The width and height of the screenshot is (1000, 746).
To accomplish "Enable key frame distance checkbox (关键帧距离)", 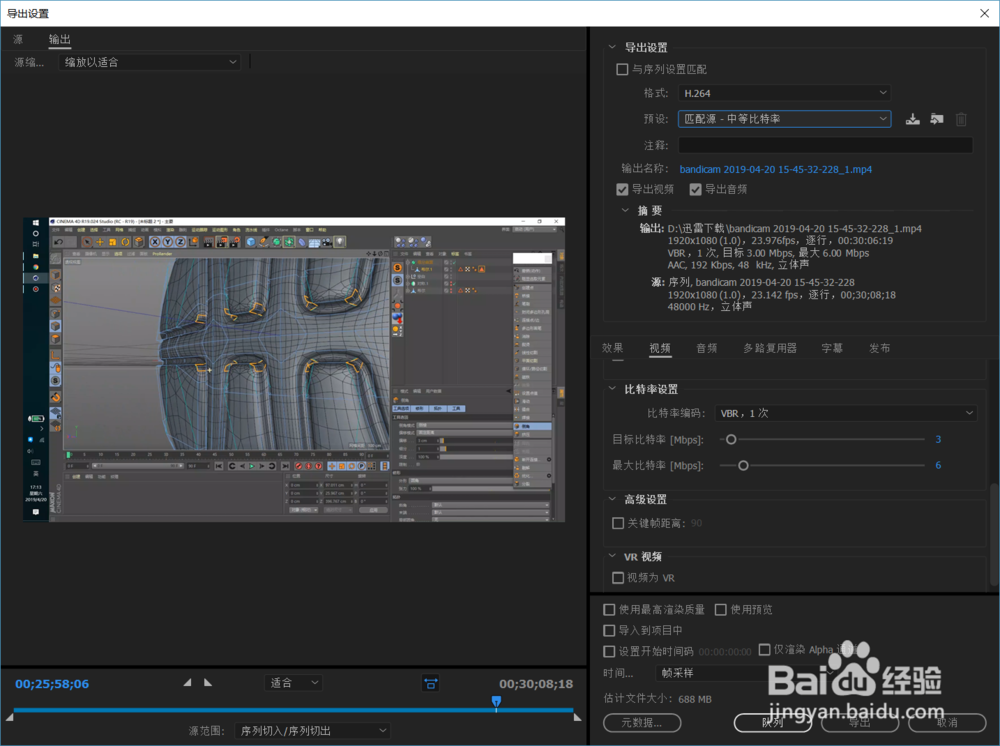I will click(x=618, y=523).
